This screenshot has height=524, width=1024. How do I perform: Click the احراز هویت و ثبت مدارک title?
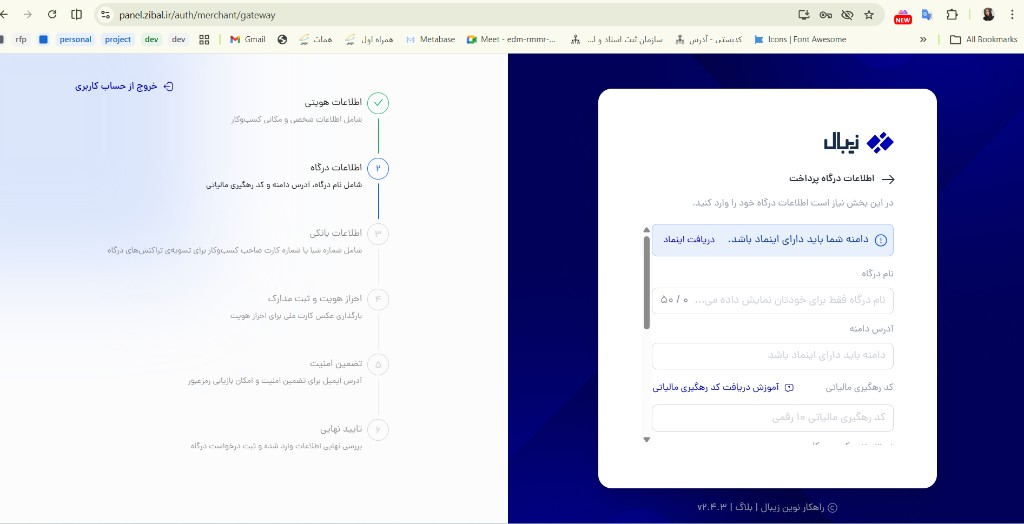315,299
